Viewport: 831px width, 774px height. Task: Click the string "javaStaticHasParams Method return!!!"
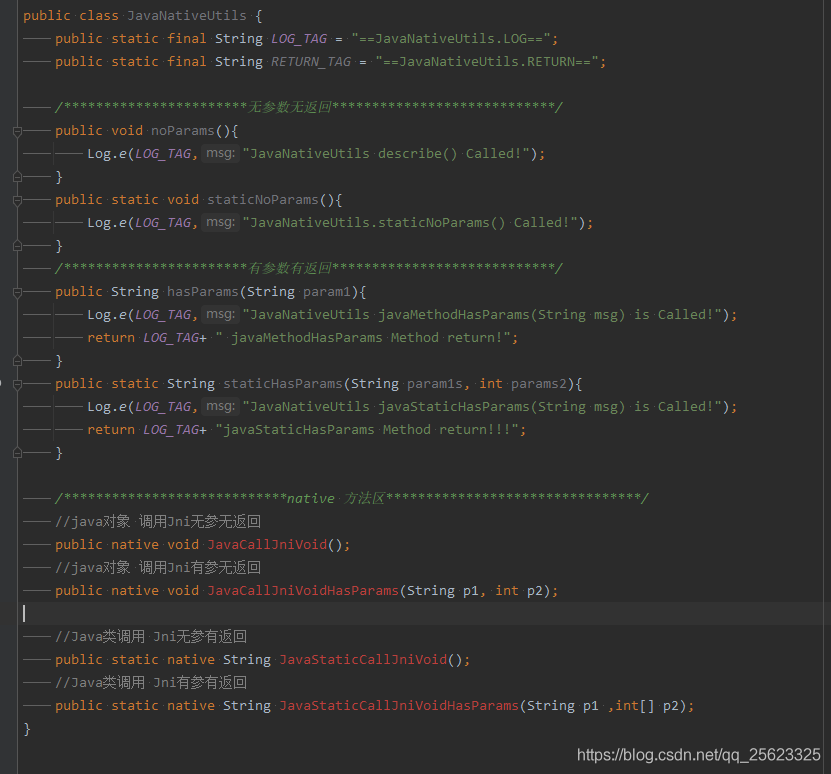point(367,429)
